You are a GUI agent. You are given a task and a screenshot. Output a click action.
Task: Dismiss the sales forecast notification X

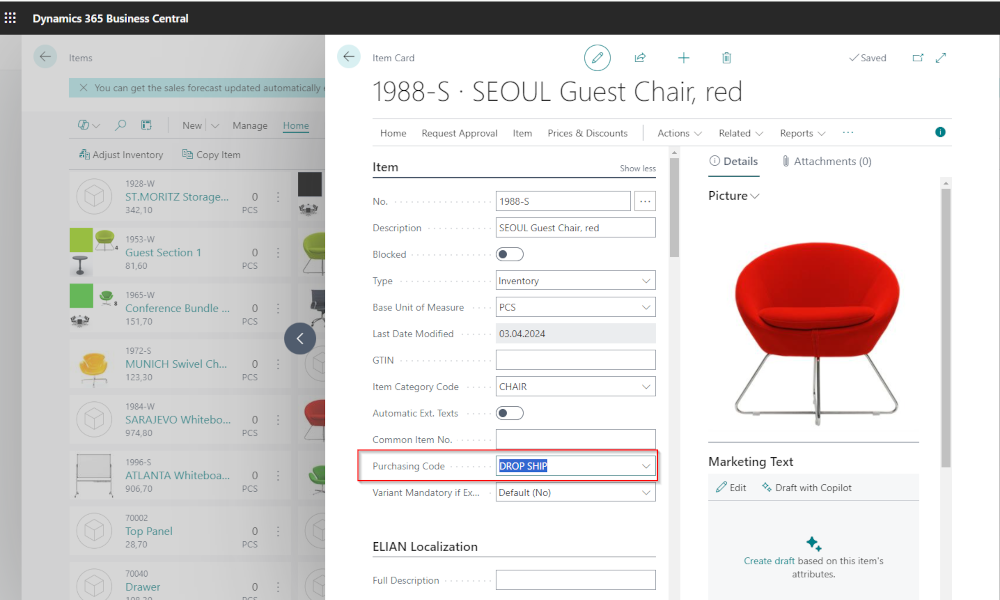point(84,87)
